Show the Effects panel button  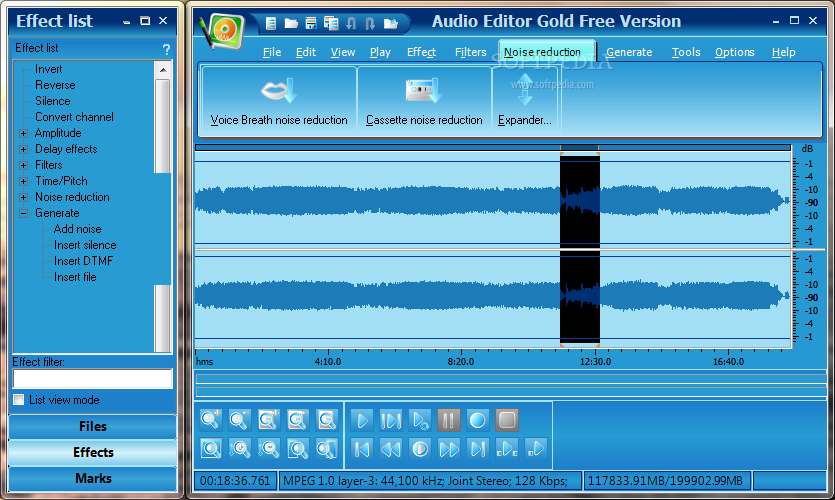93,453
